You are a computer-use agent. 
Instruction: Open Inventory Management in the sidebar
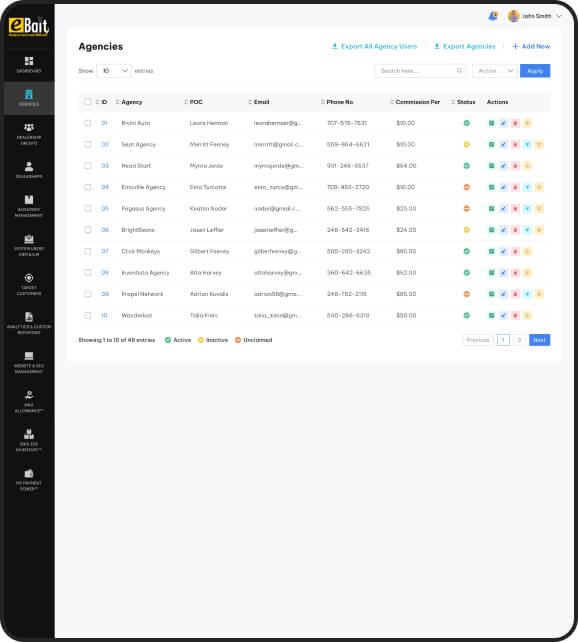29,206
